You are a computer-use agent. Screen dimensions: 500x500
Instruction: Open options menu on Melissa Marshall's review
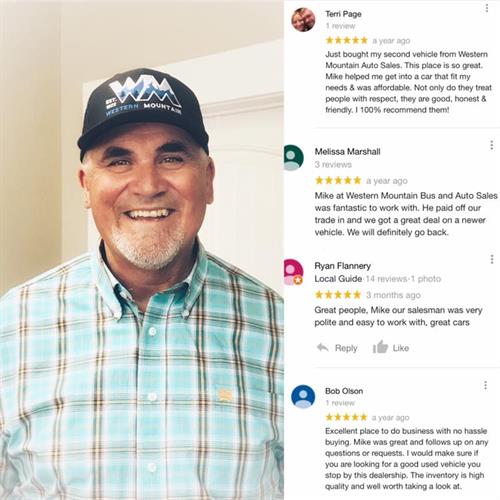pos(492,145)
